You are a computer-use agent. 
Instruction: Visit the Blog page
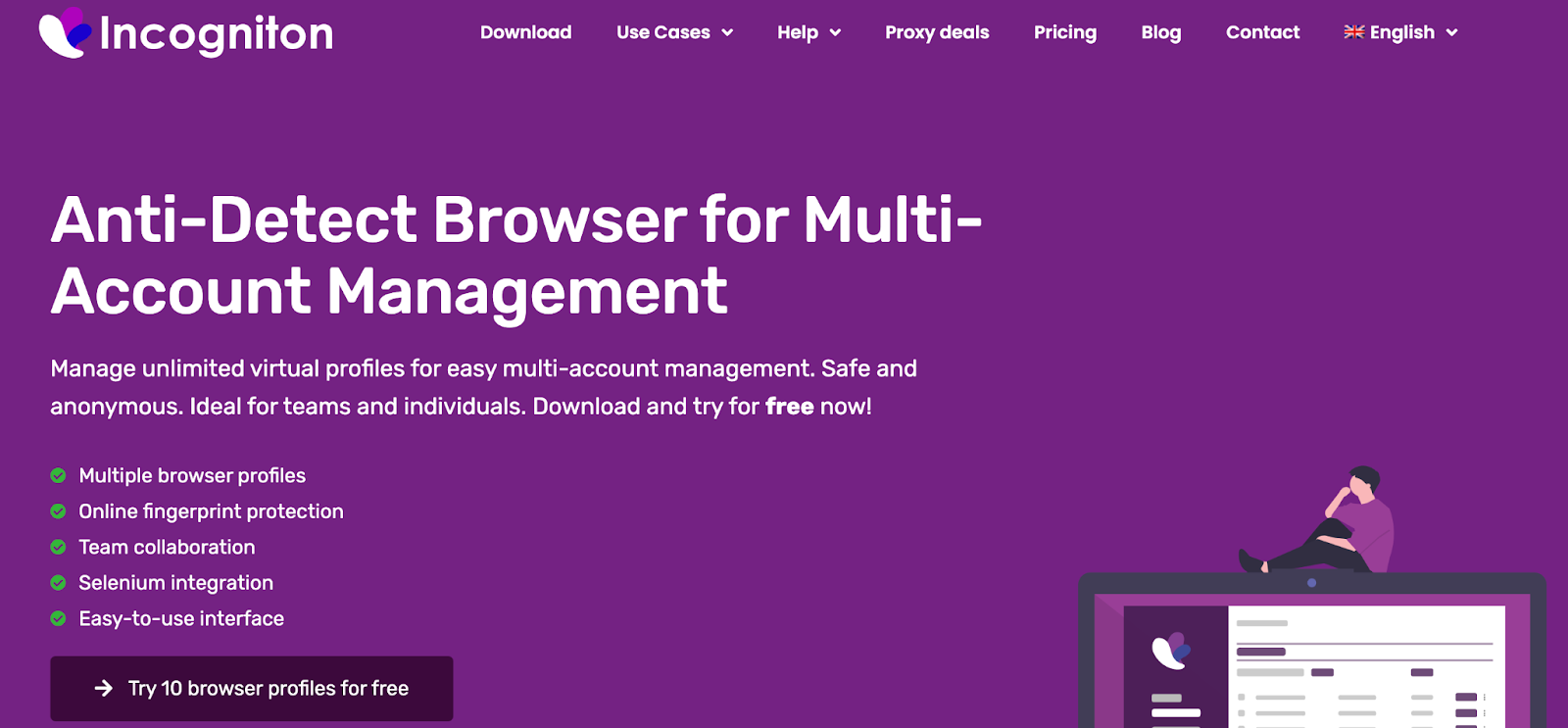click(1161, 32)
